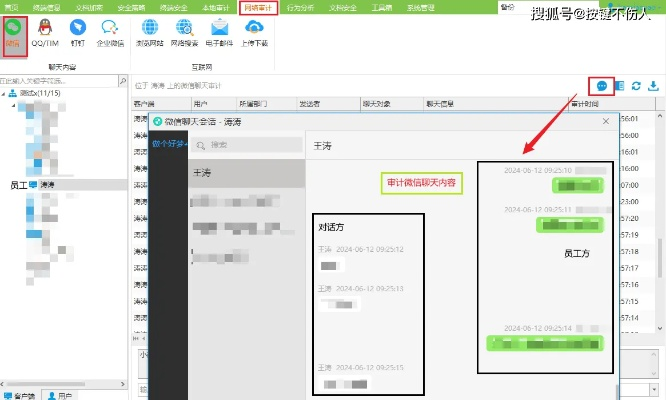Image resolution: width=666 pixels, height=400 pixels.
Task: Sort by the 发送者 column header
Action: (x=328, y=104)
